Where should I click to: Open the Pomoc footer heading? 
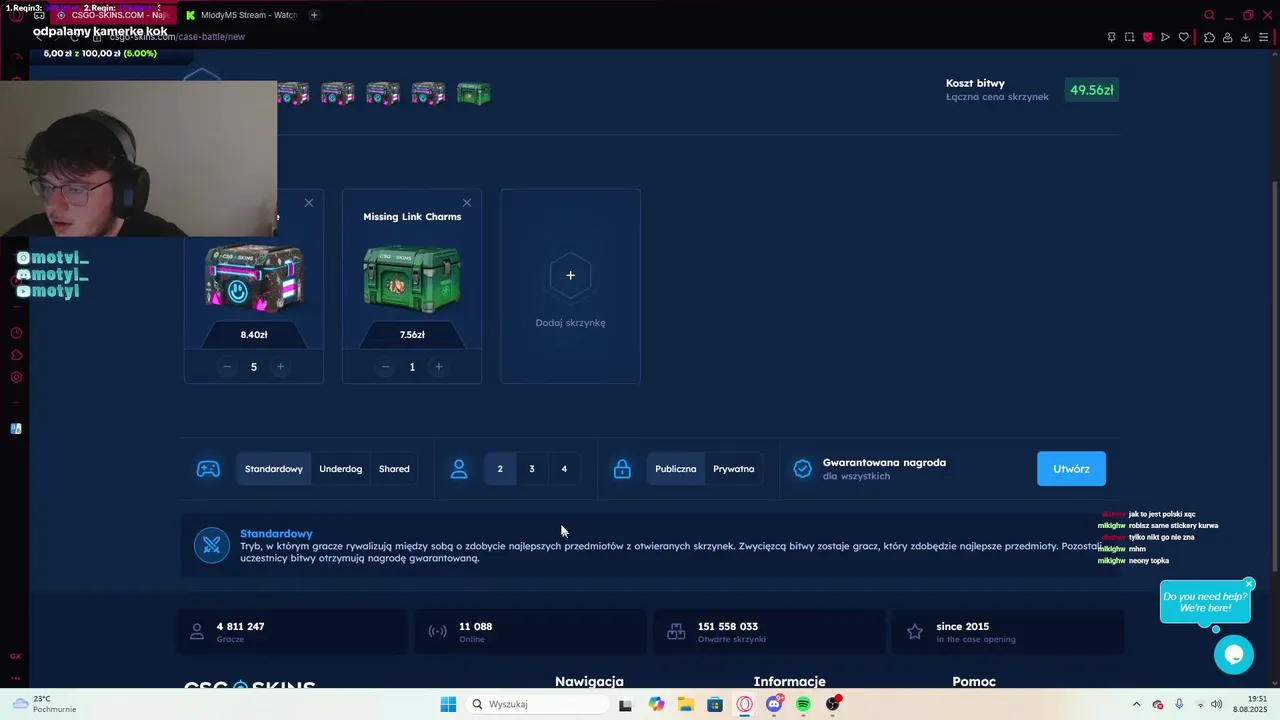(x=974, y=681)
